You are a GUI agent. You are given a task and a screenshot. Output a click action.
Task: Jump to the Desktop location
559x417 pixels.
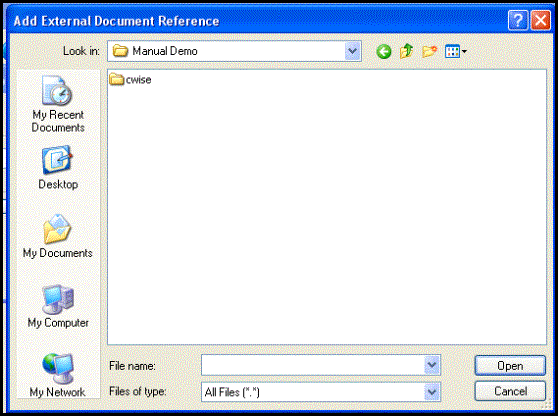(58, 168)
